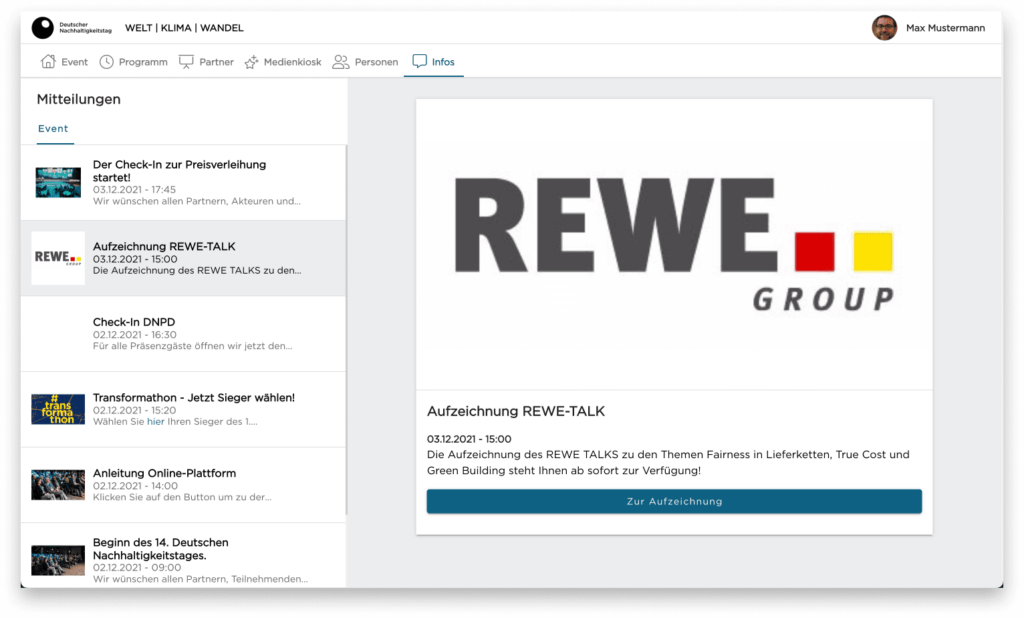Screen dimensions: 1024x618
Task: Click the Max Mustermann name label
Action: (945, 27)
